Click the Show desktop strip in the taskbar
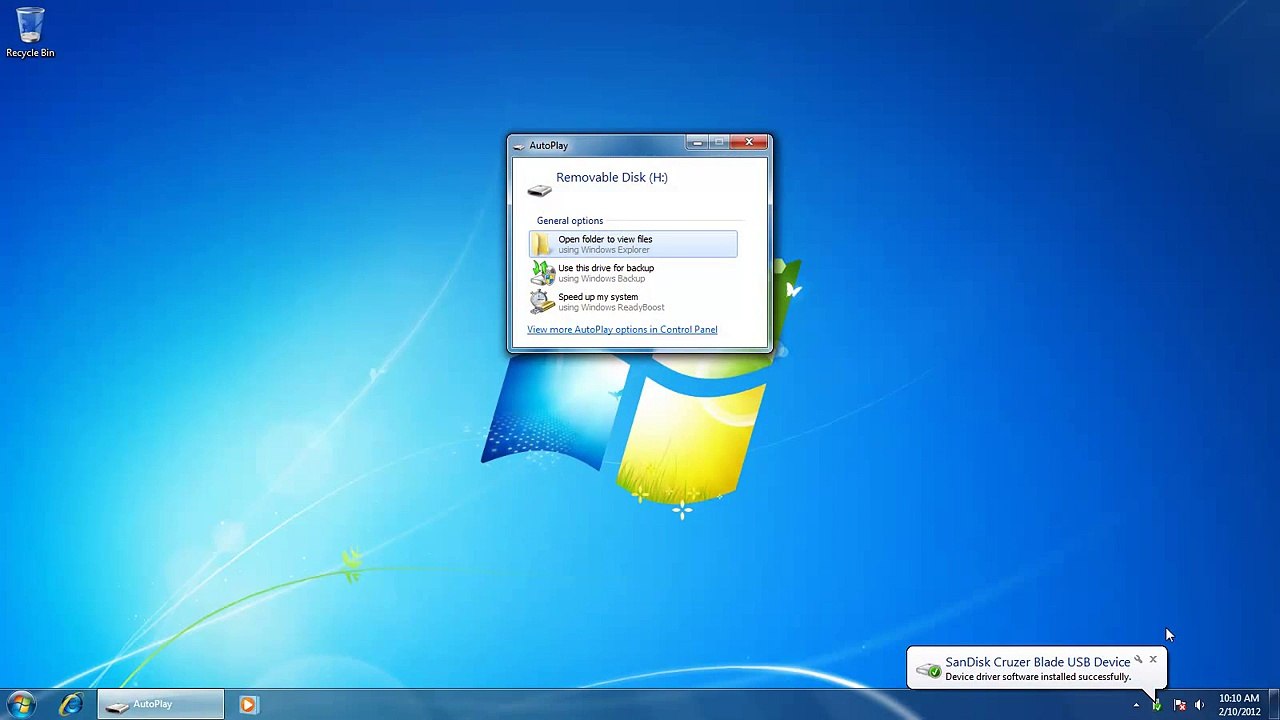 point(1273,705)
